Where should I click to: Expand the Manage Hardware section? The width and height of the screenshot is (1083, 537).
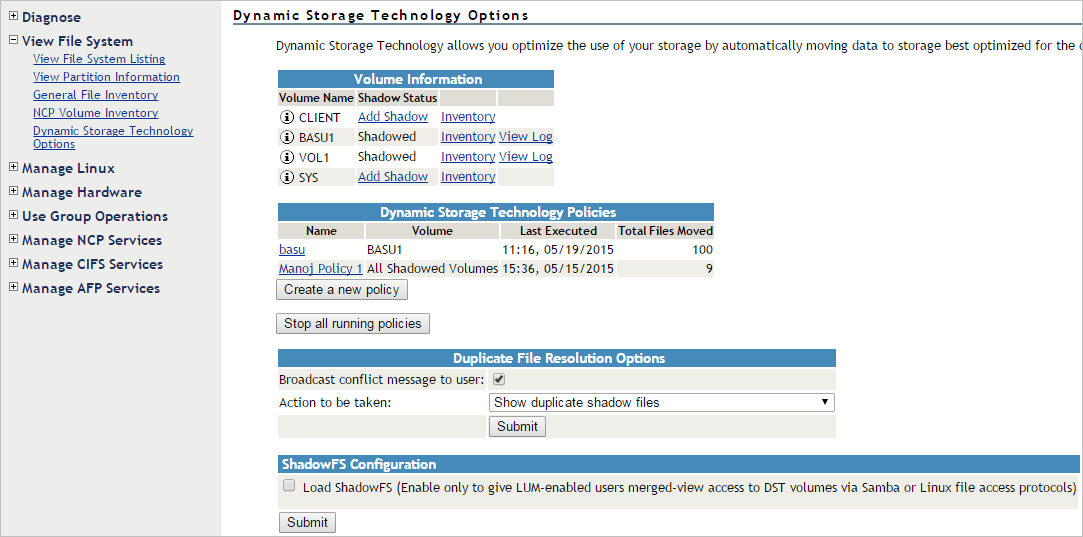pos(14,192)
